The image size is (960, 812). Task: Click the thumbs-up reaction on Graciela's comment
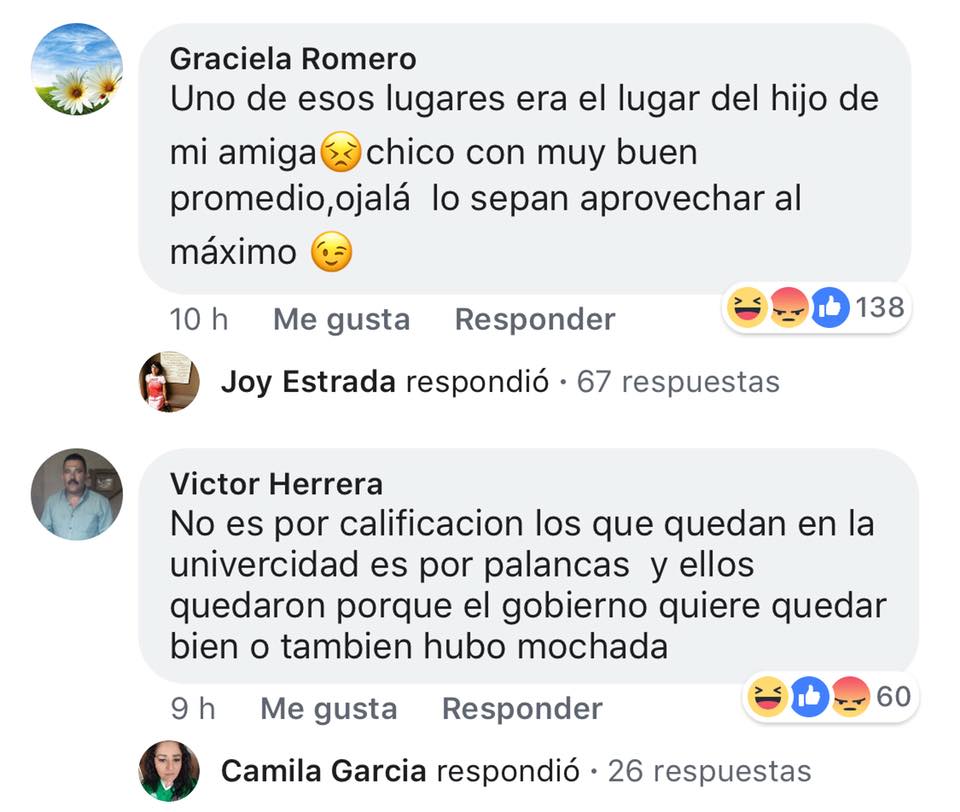[830, 307]
